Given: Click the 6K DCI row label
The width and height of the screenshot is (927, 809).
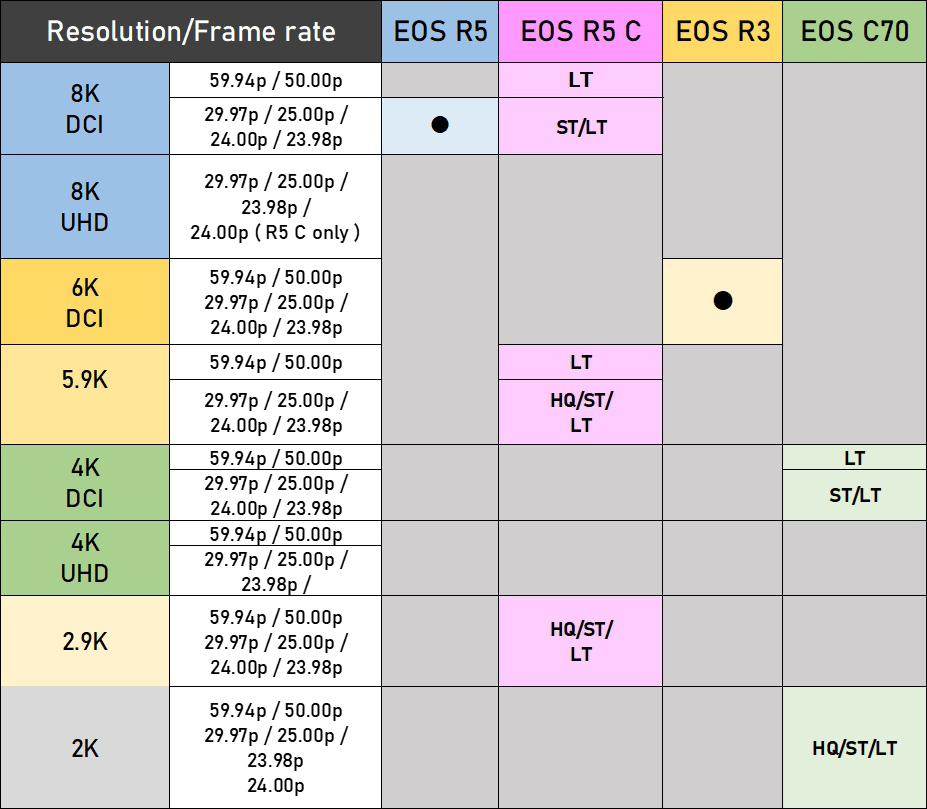Looking at the screenshot, I should pyautogui.click(x=85, y=302).
